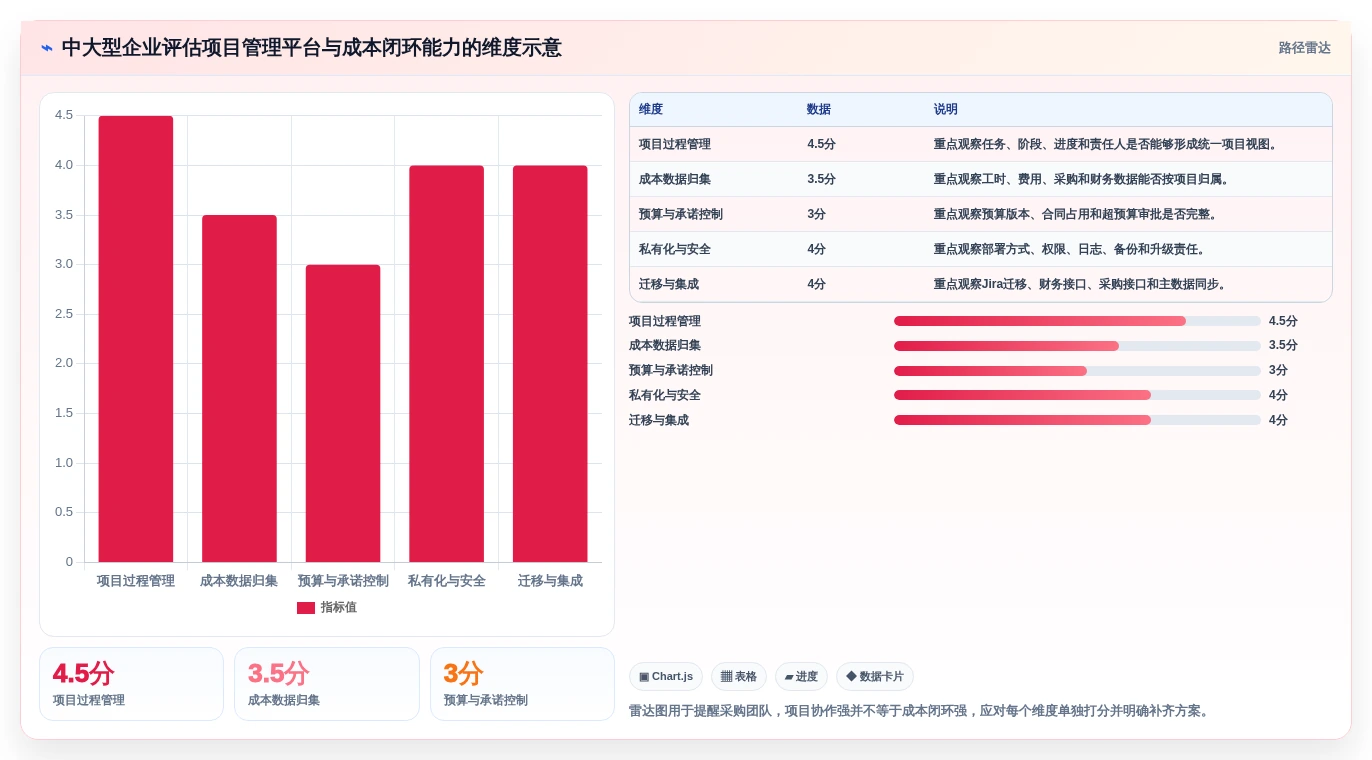
Task: Click the 预算与承诺控制 progress bar
Action: [x=1077, y=371]
